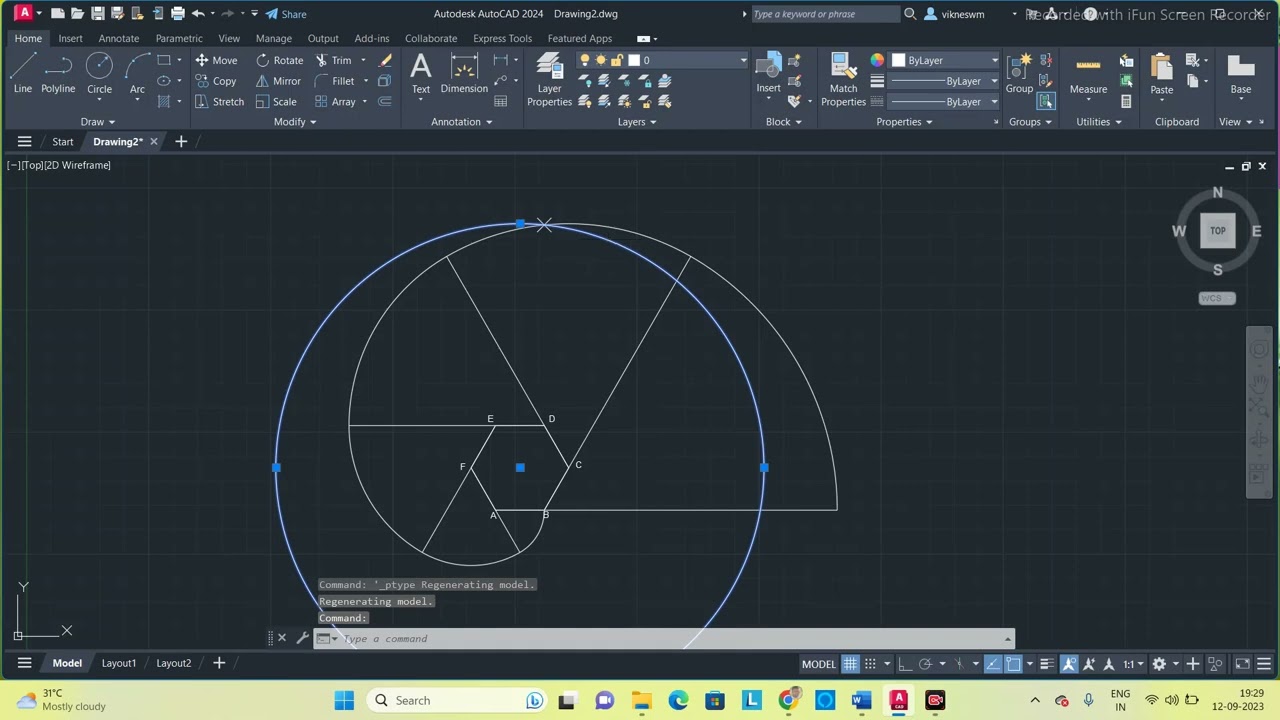The width and height of the screenshot is (1280, 720).
Task: Click the Group tool
Action: point(1019,74)
